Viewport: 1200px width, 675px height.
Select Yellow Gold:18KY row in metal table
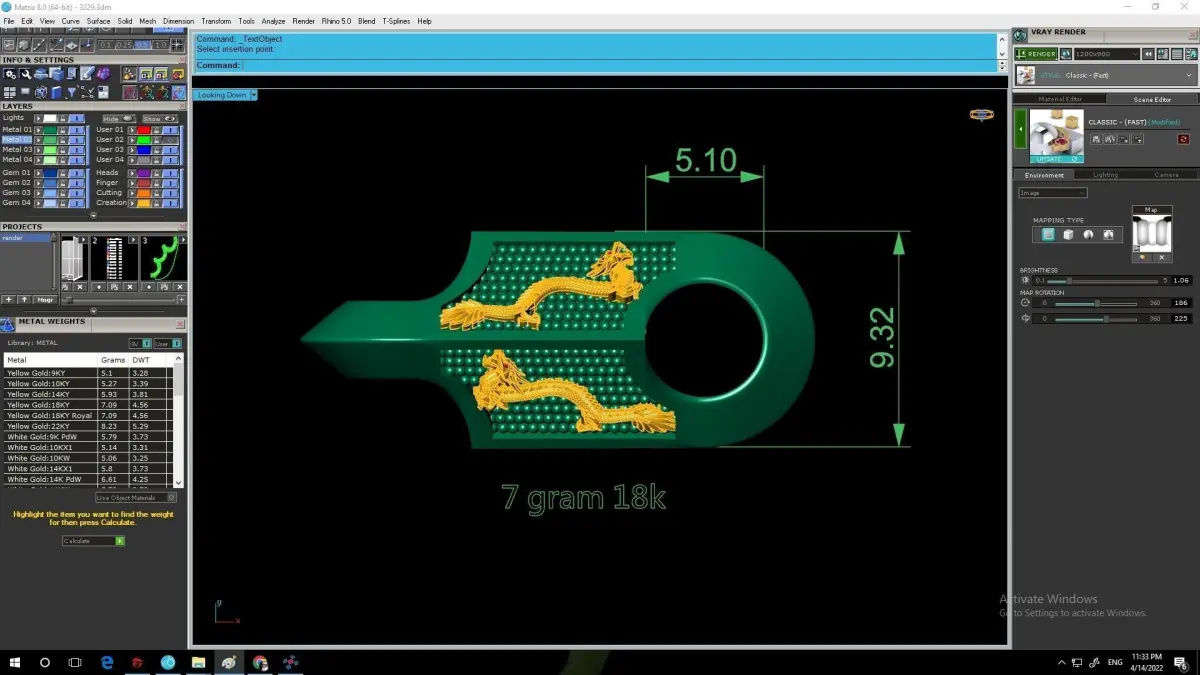88,405
